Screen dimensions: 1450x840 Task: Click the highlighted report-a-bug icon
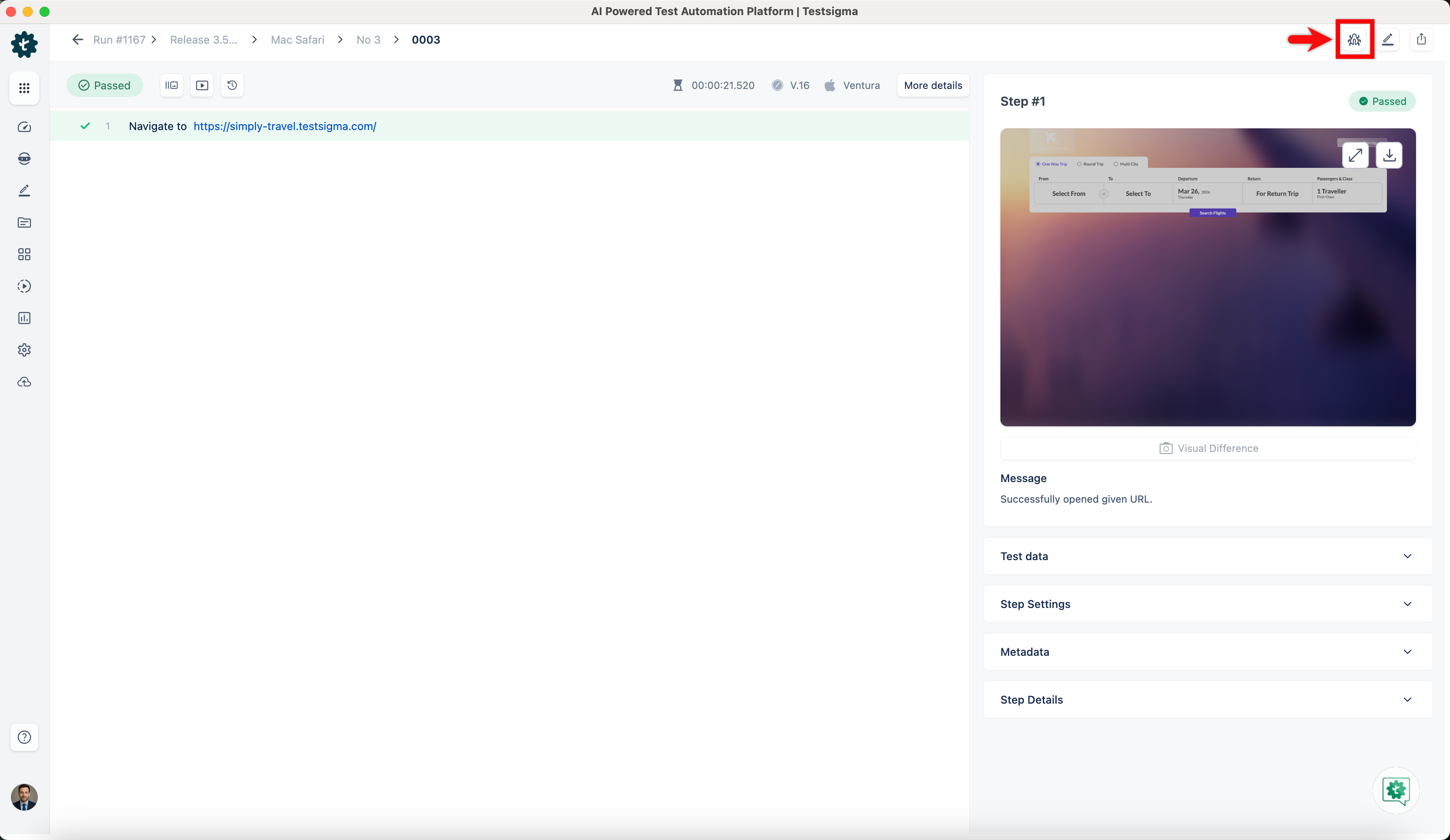click(1354, 39)
